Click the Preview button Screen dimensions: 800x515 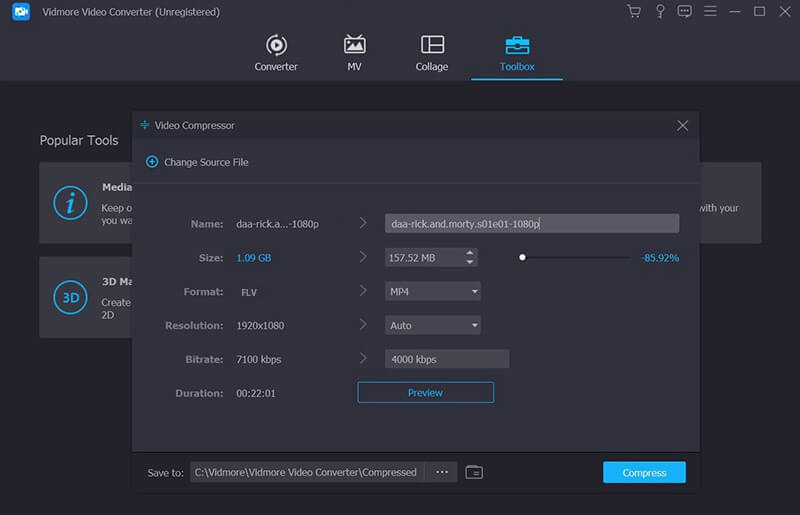pyautogui.click(x=425, y=393)
